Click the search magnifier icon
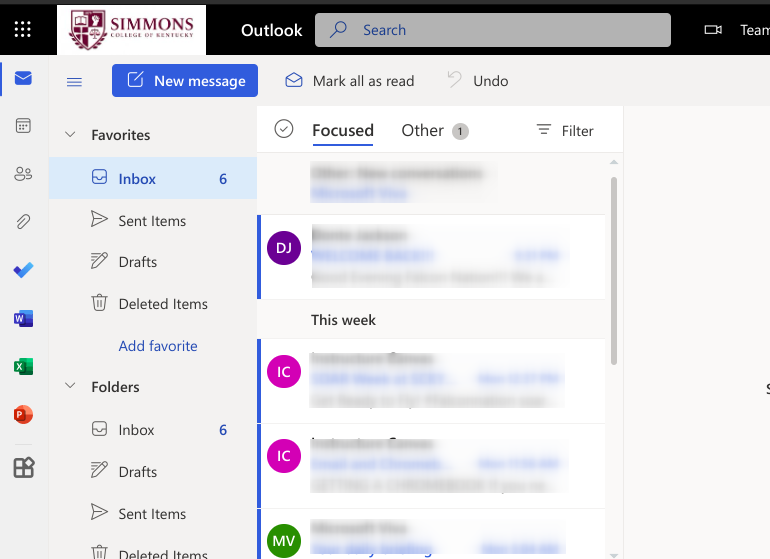 (x=338, y=29)
